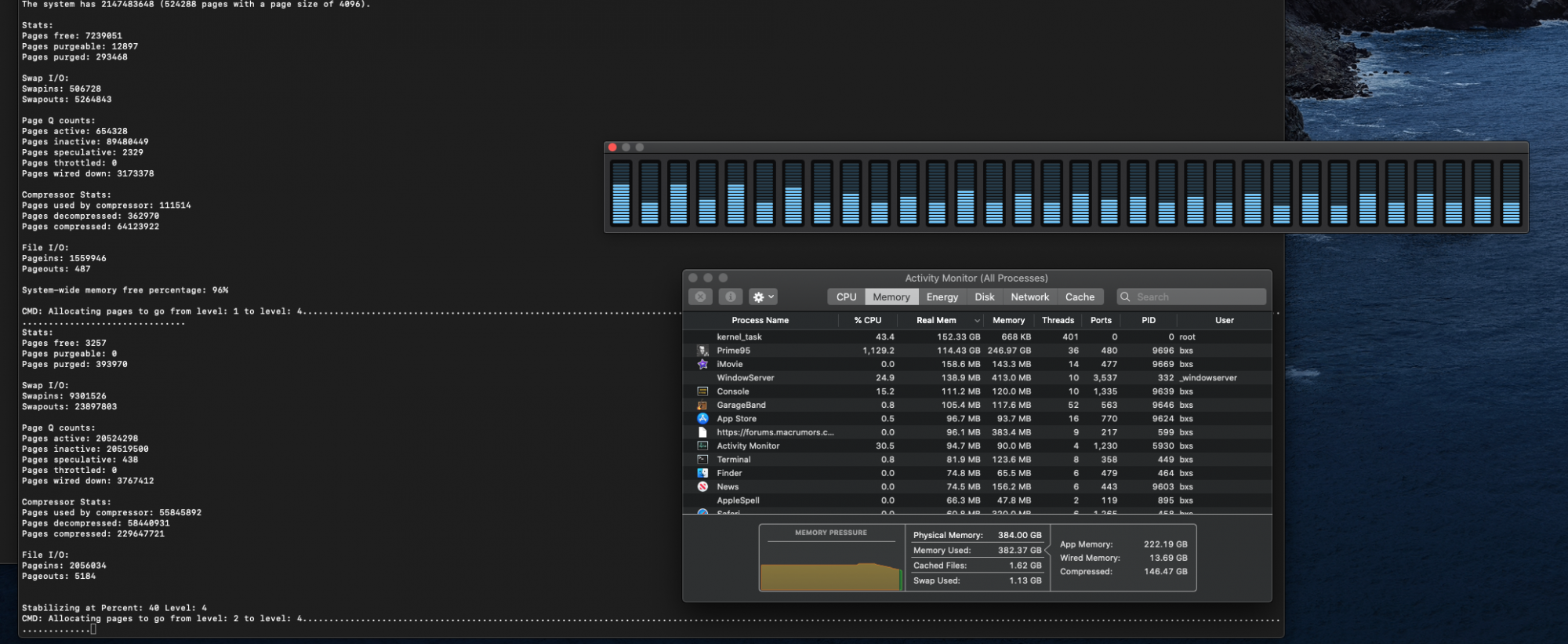The height and width of the screenshot is (644, 1568).
Task: Select the Activity Monitor process name
Action: (748, 446)
